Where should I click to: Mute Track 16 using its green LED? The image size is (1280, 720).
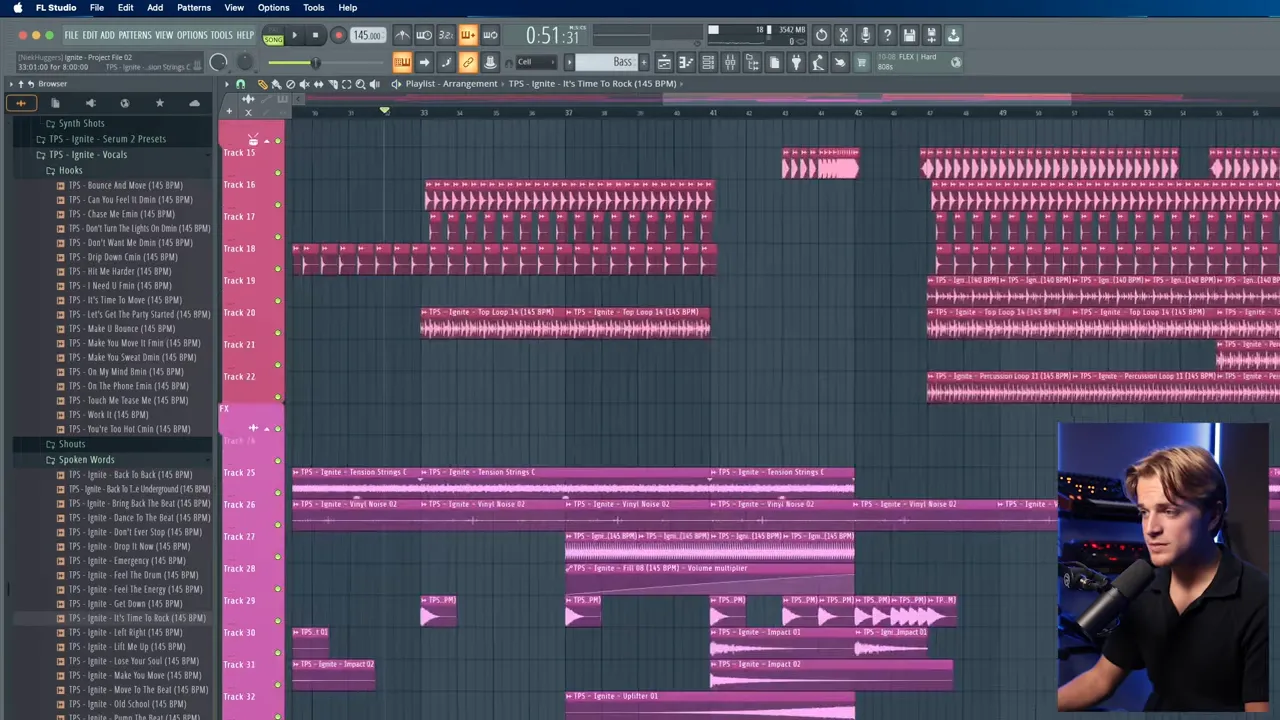coord(278,173)
